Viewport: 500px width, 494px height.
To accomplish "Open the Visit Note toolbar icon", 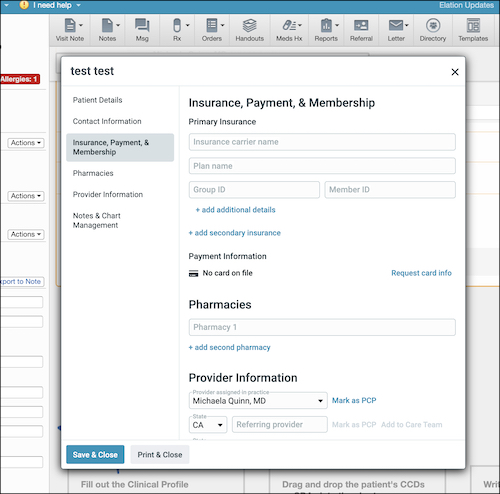I will pos(70,25).
